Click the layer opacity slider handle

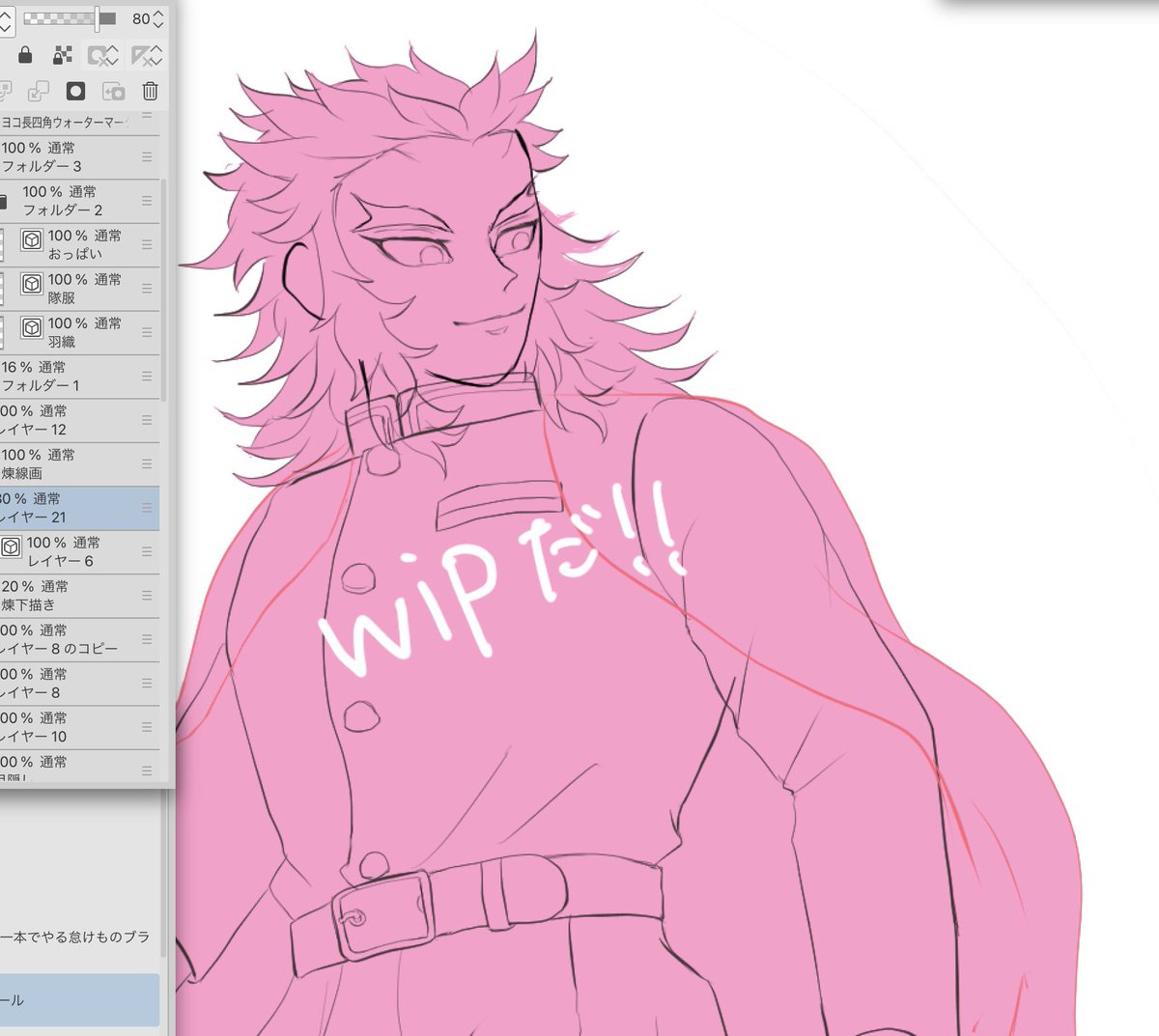coord(97,17)
